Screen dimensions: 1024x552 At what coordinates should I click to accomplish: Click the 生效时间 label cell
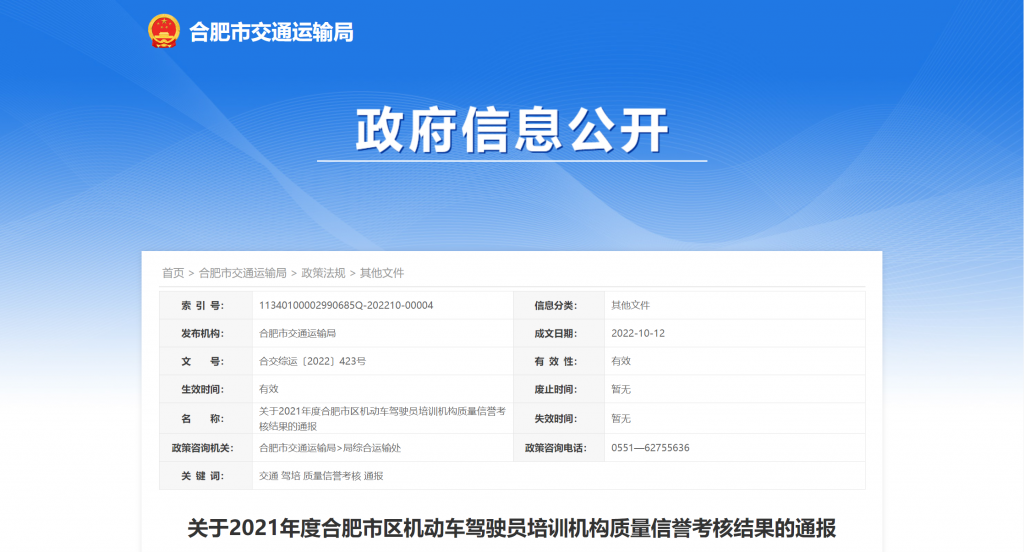click(206, 389)
